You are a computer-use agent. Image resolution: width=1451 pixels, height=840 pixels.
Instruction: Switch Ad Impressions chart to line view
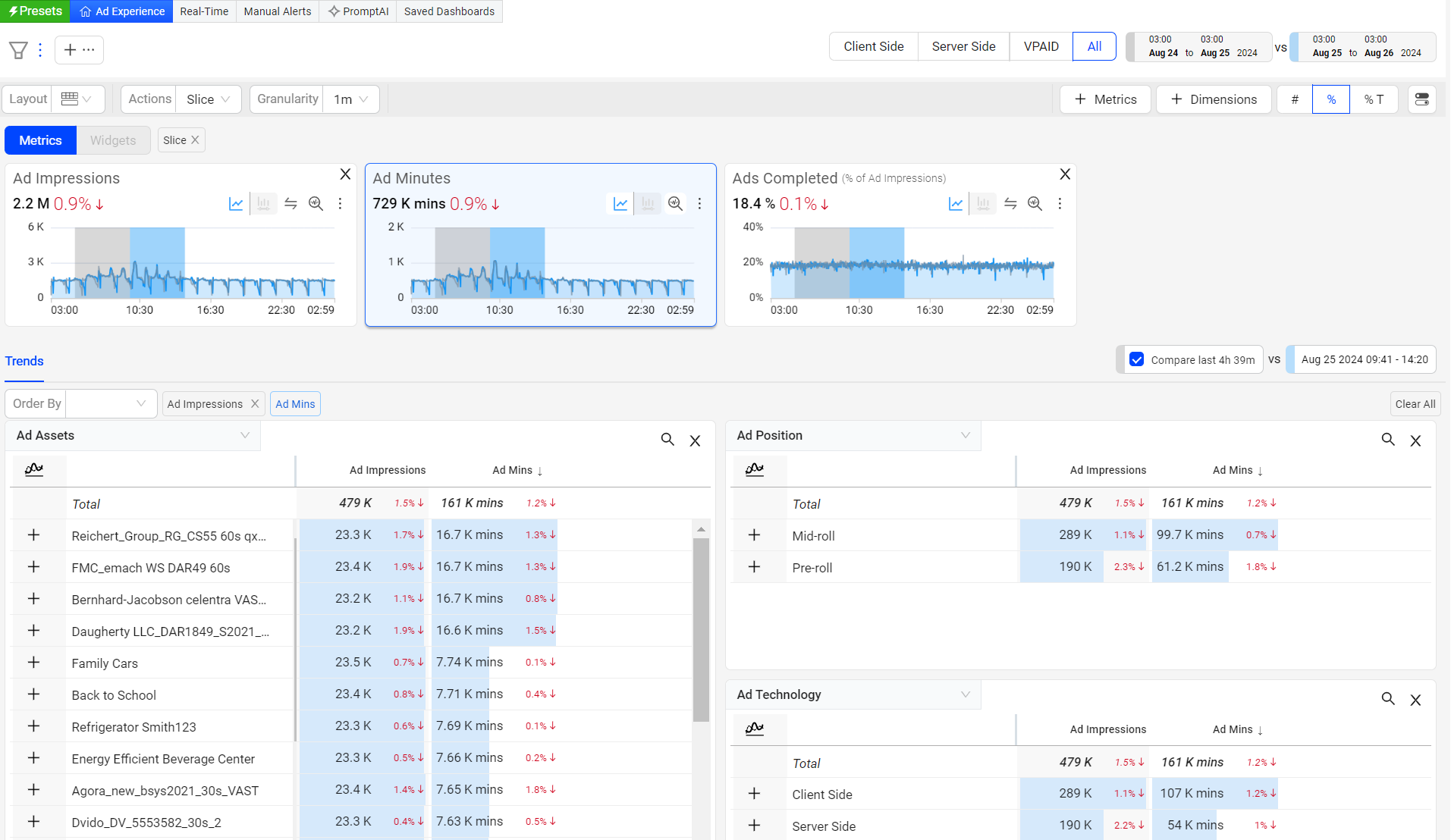tap(236, 204)
